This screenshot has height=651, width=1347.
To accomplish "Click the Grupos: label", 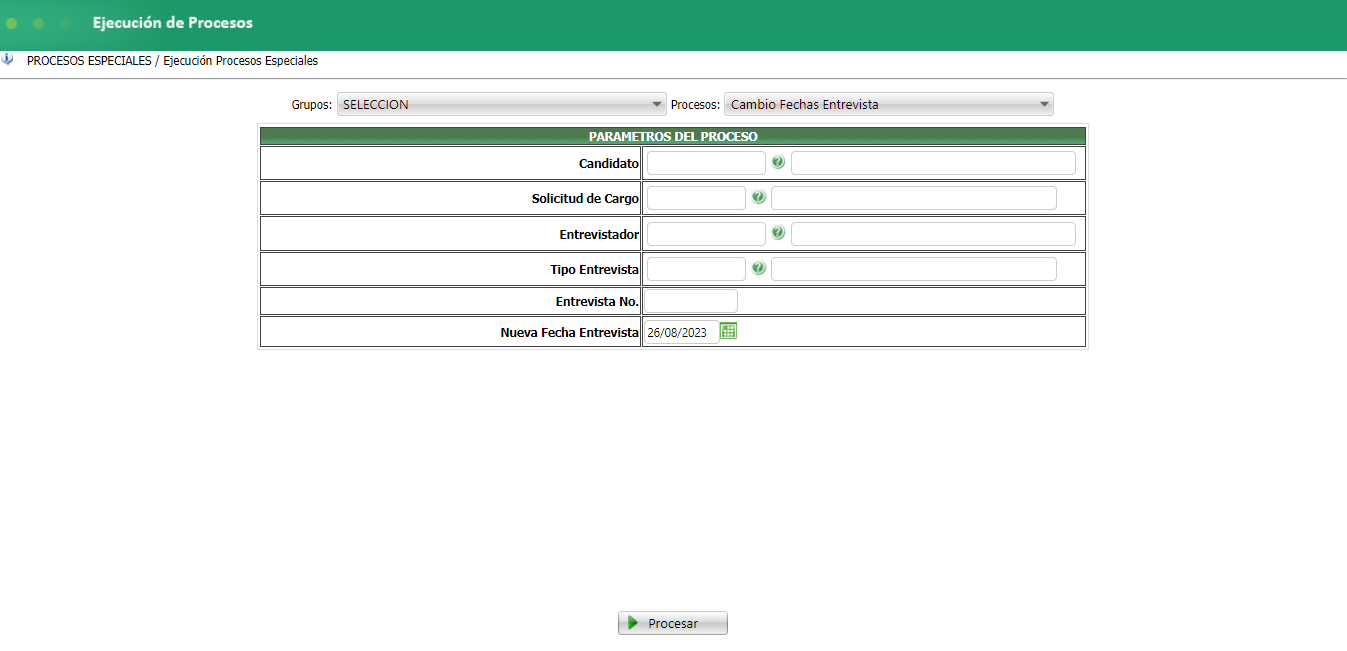I will point(311,104).
